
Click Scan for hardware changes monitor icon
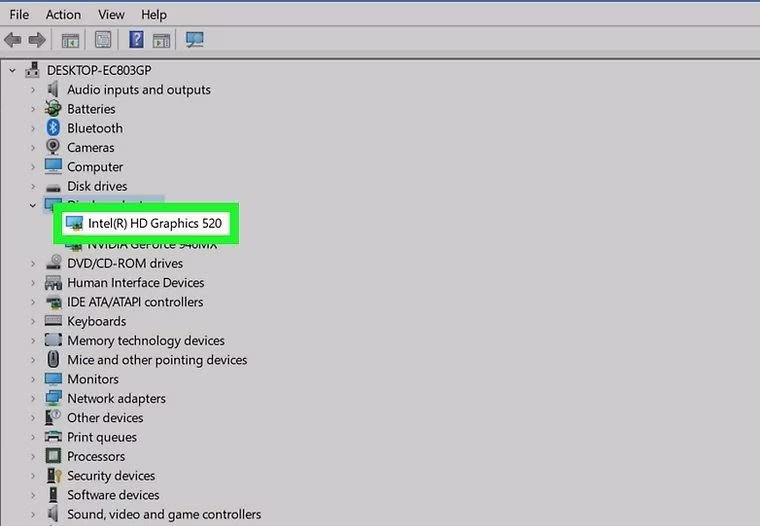195,39
